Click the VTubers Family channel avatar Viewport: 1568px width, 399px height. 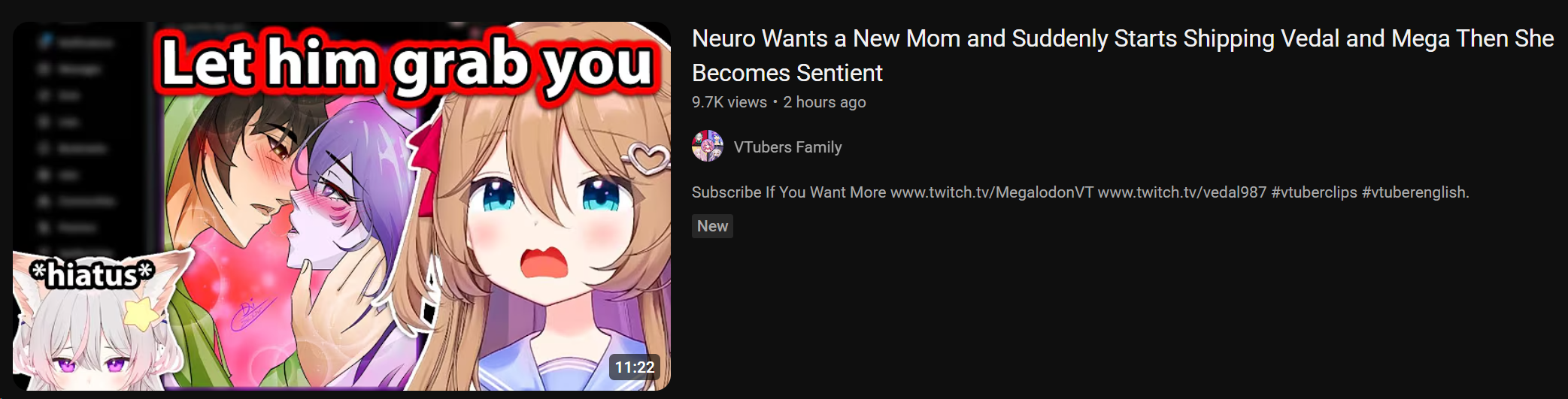[708, 147]
